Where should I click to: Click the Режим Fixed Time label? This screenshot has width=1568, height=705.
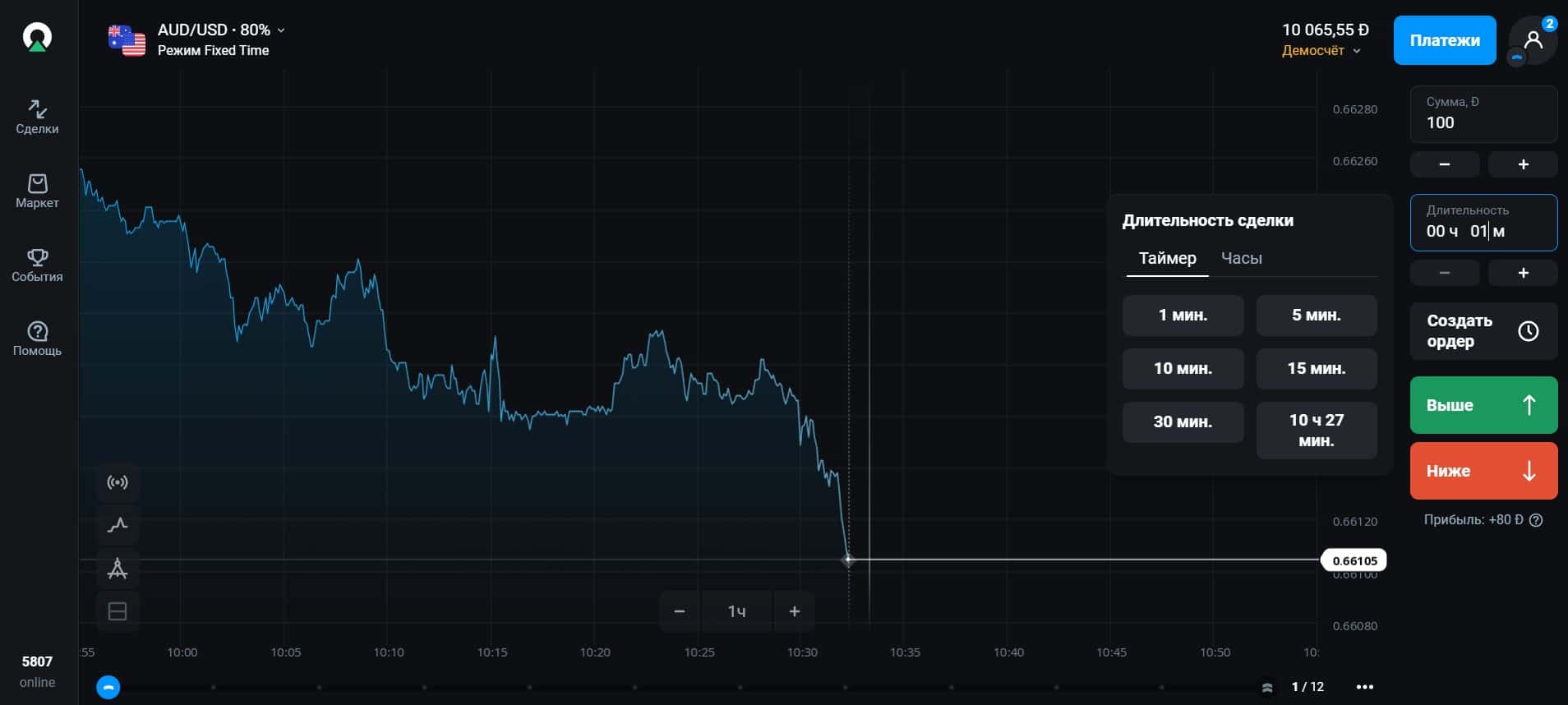tap(213, 50)
